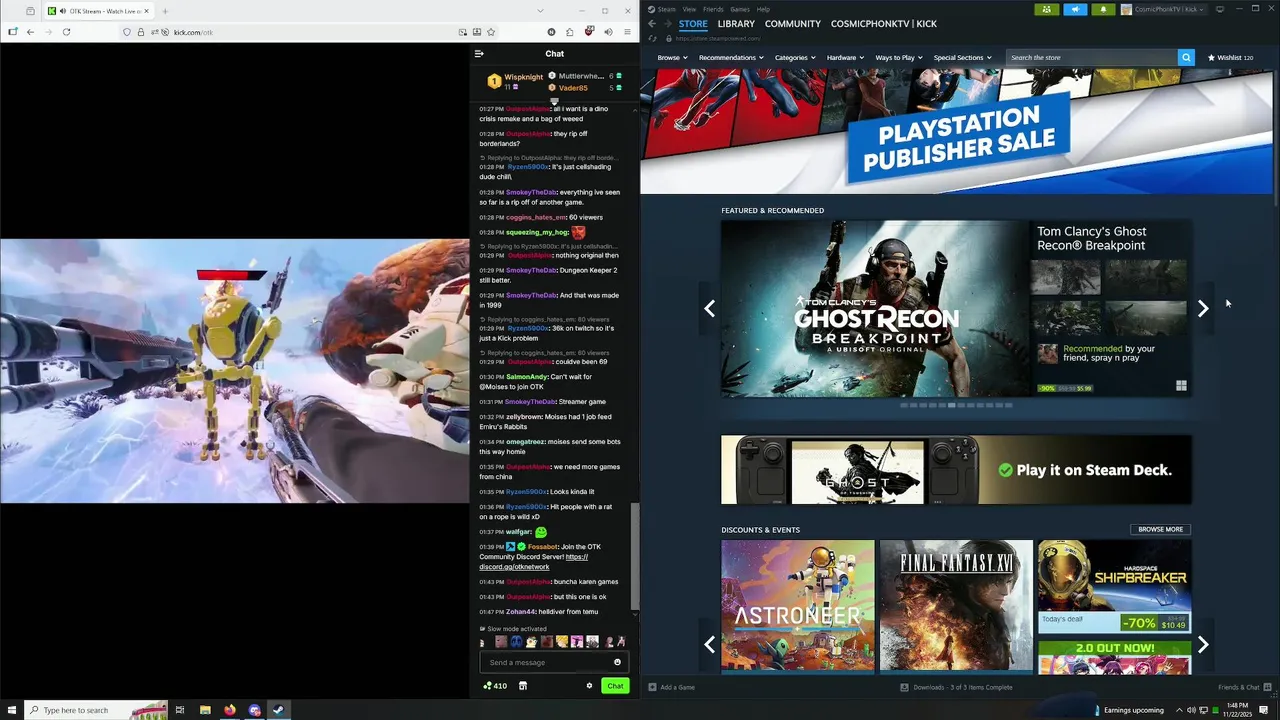Open the Ghost Recon Breakpoint feature image

click(876, 309)
